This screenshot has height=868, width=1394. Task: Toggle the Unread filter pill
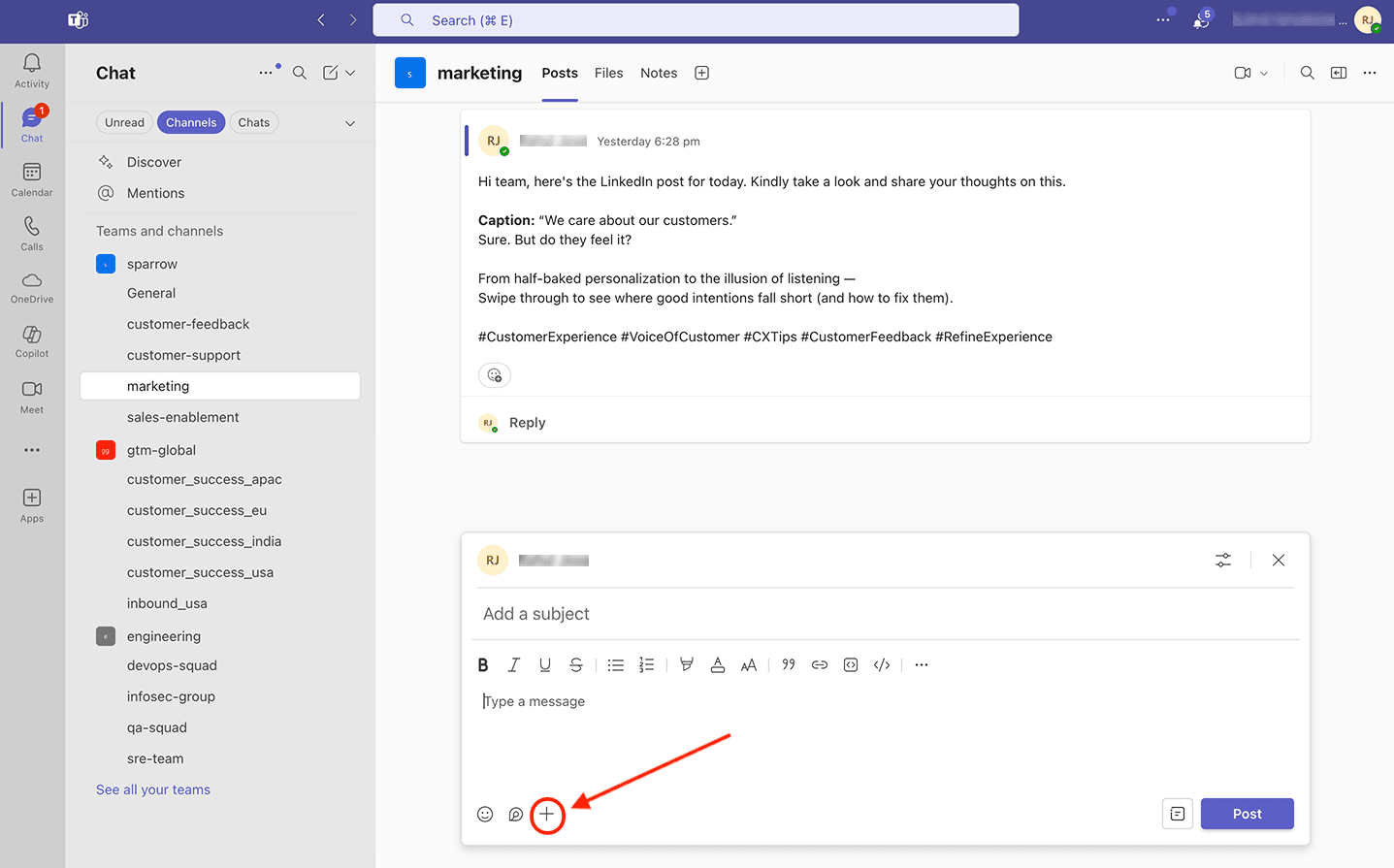click(x=124, y=122)
